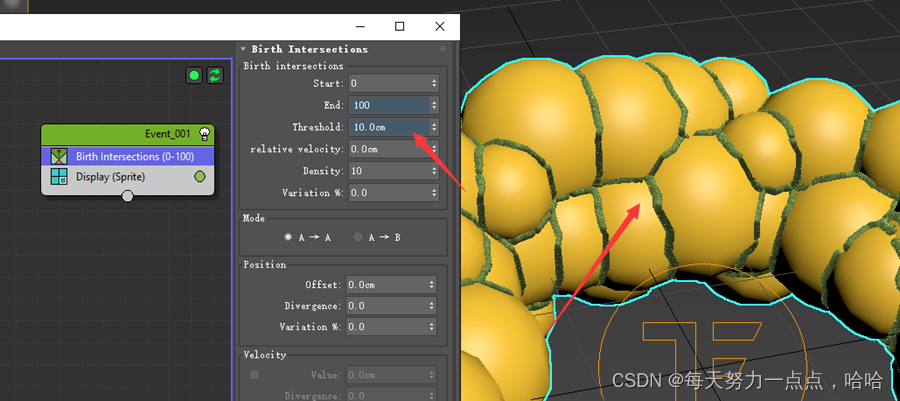Click the Density value field
Image resolution: width=900 pixels, height=401 pixels.
click(389, 170)
